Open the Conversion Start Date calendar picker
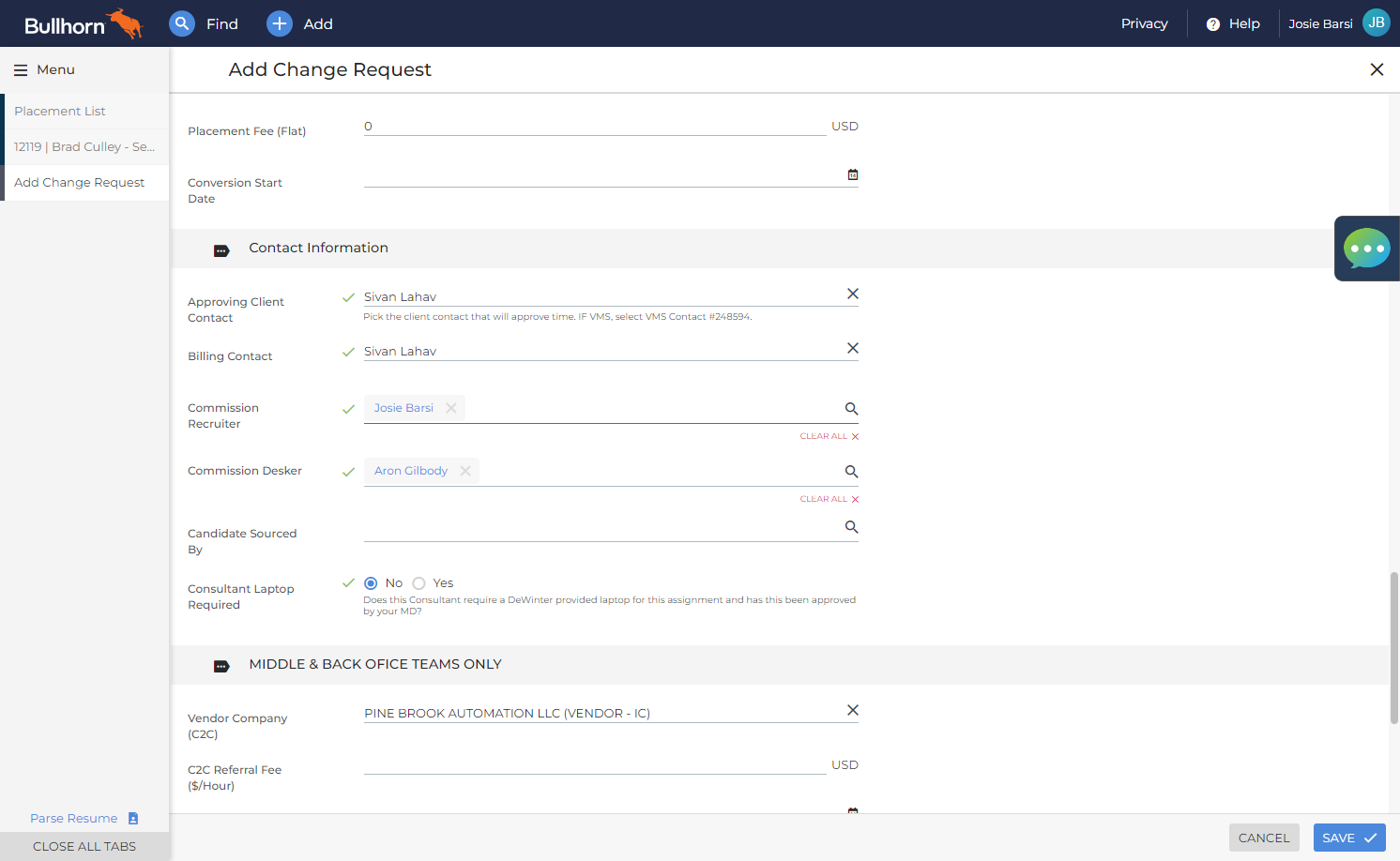 (x=853, y=174)
